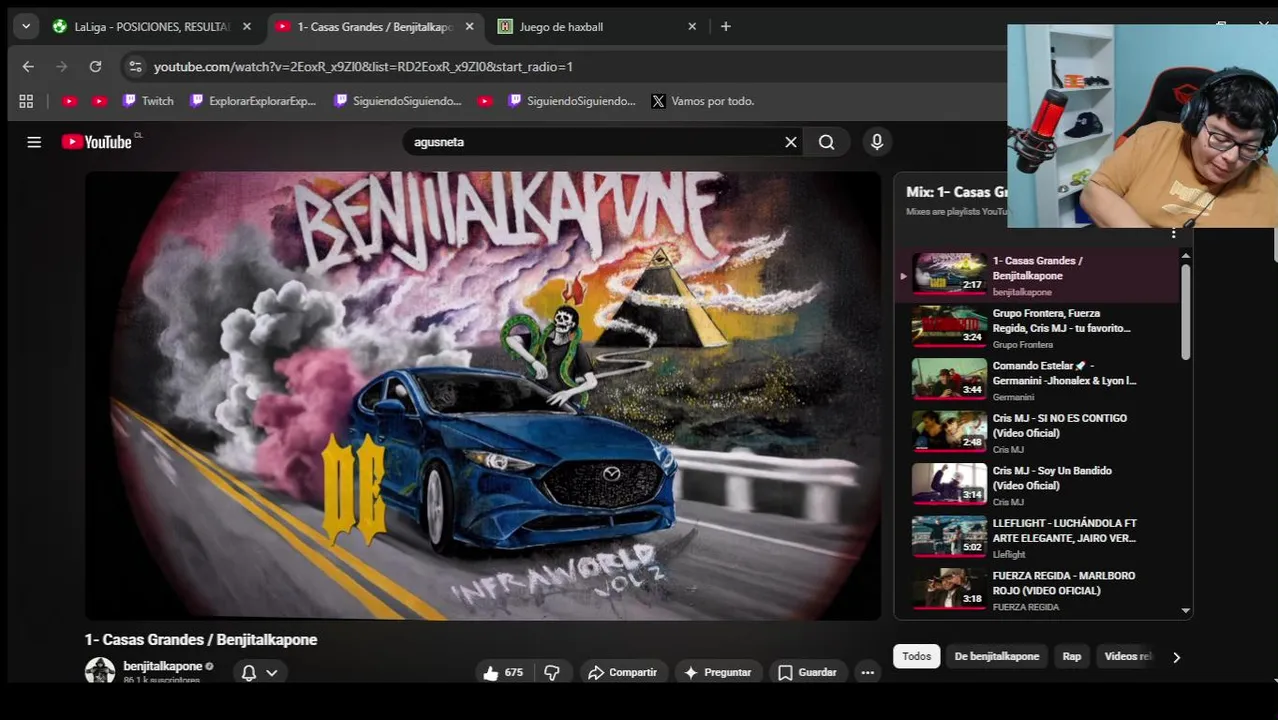
Task: Clear the search query with X
Action: tap(791, 142)
